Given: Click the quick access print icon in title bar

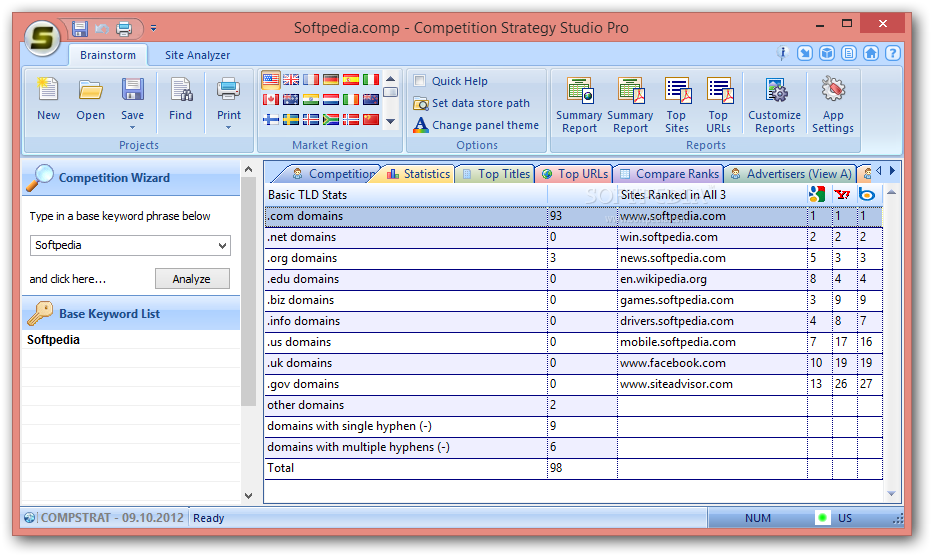Looking at the screenshot, I should pyautogui.click(x=124, y=28).
